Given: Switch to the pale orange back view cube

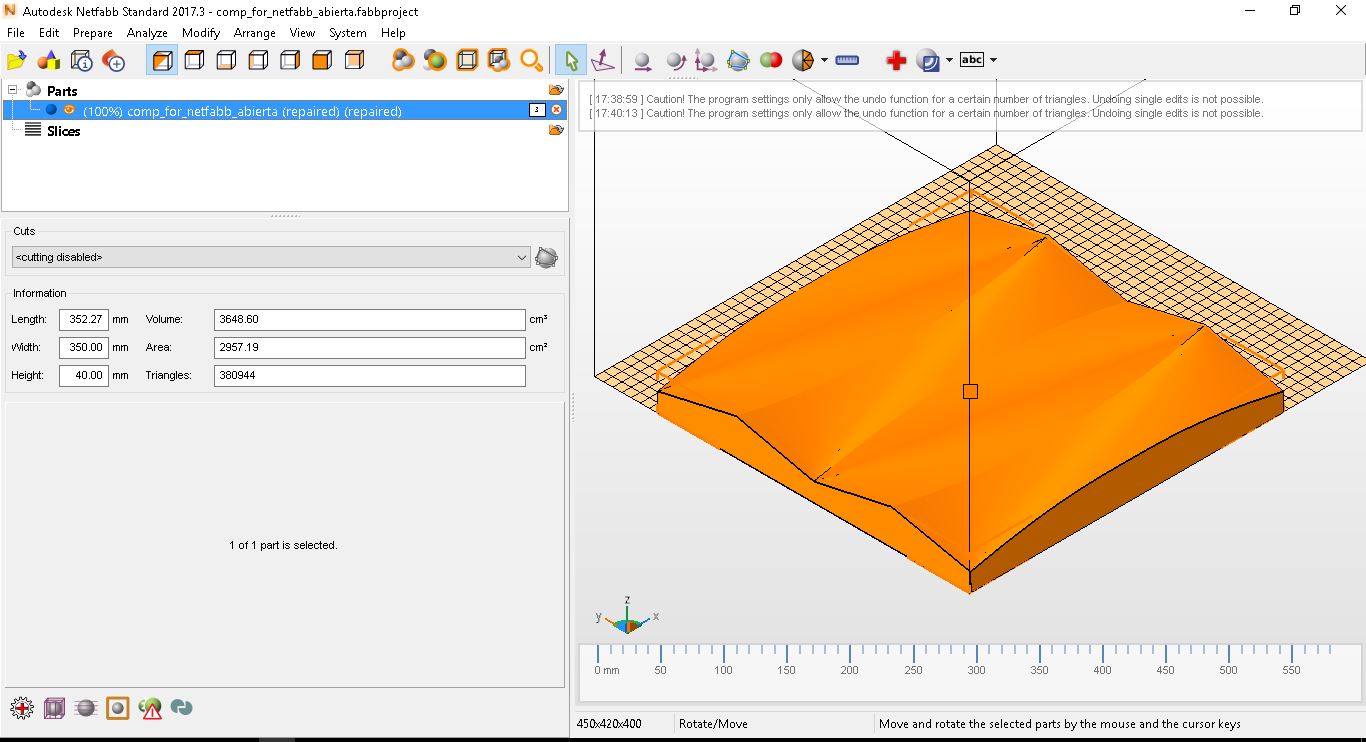Looking at the screenshot, I should point(354,61).
